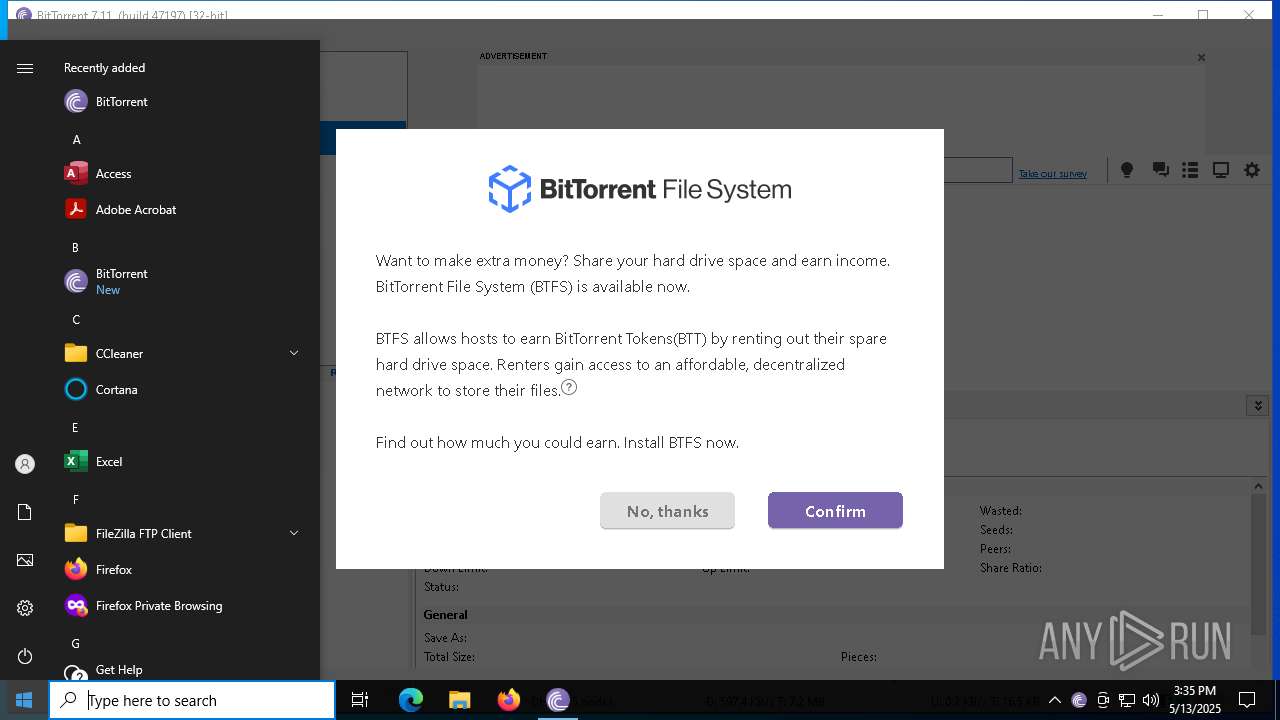Open volume control in system tray
The image size is (1280, 720).
1151,700
